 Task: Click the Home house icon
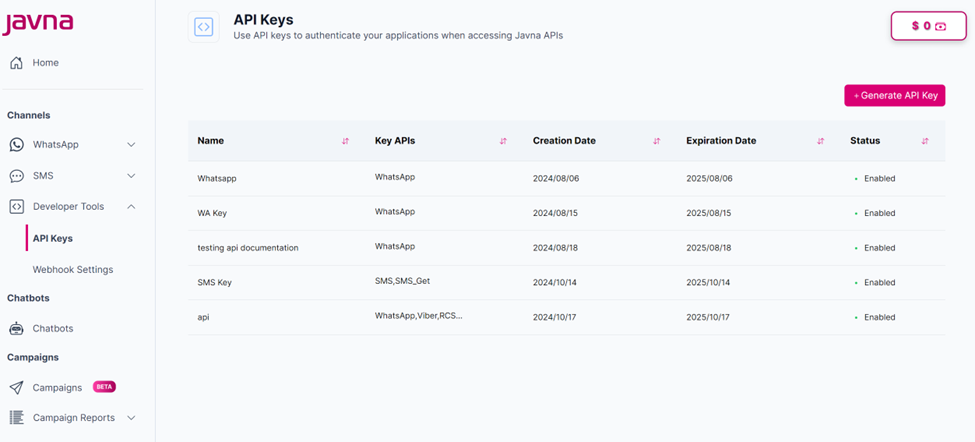[17, 63]
